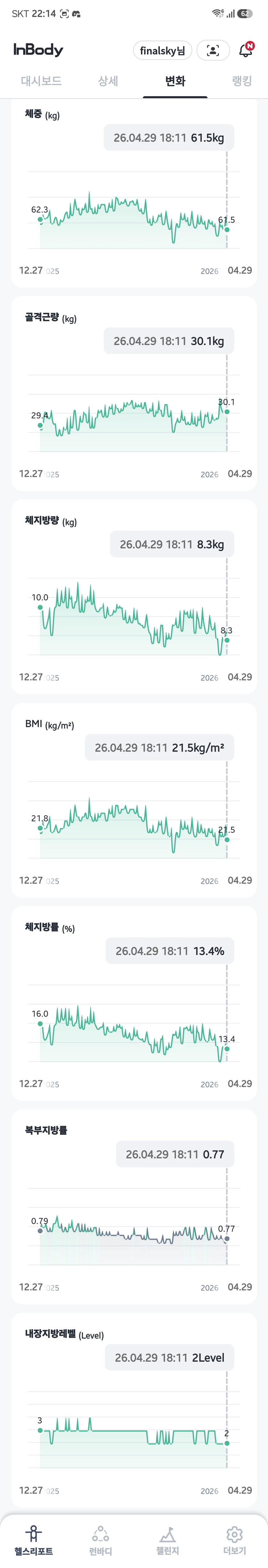This screenshot has width=268, height=1568.
Task: Switch to the 랭킹 tab
Action: (x=242, y=81)
